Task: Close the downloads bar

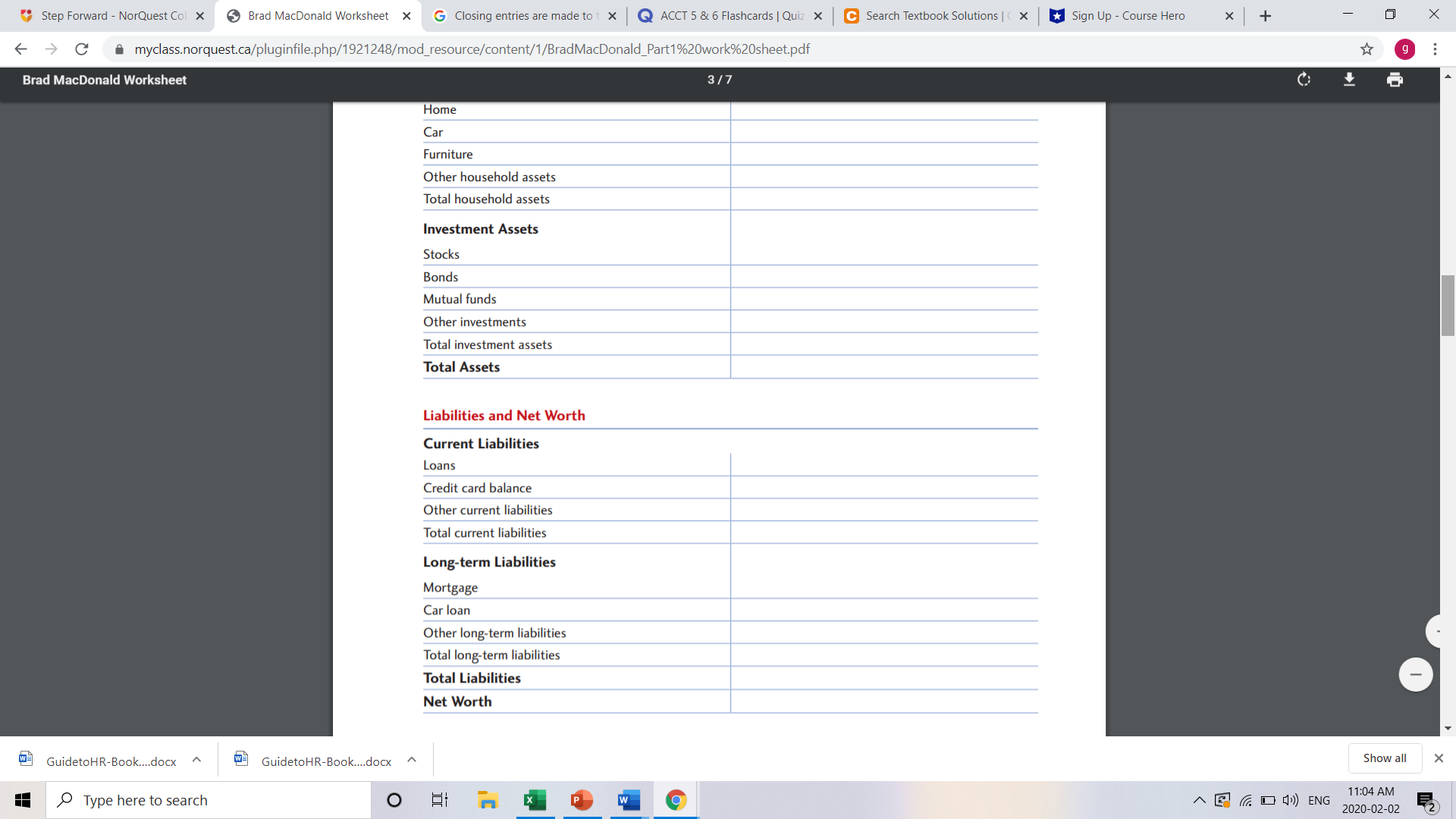Action: 1439,758
